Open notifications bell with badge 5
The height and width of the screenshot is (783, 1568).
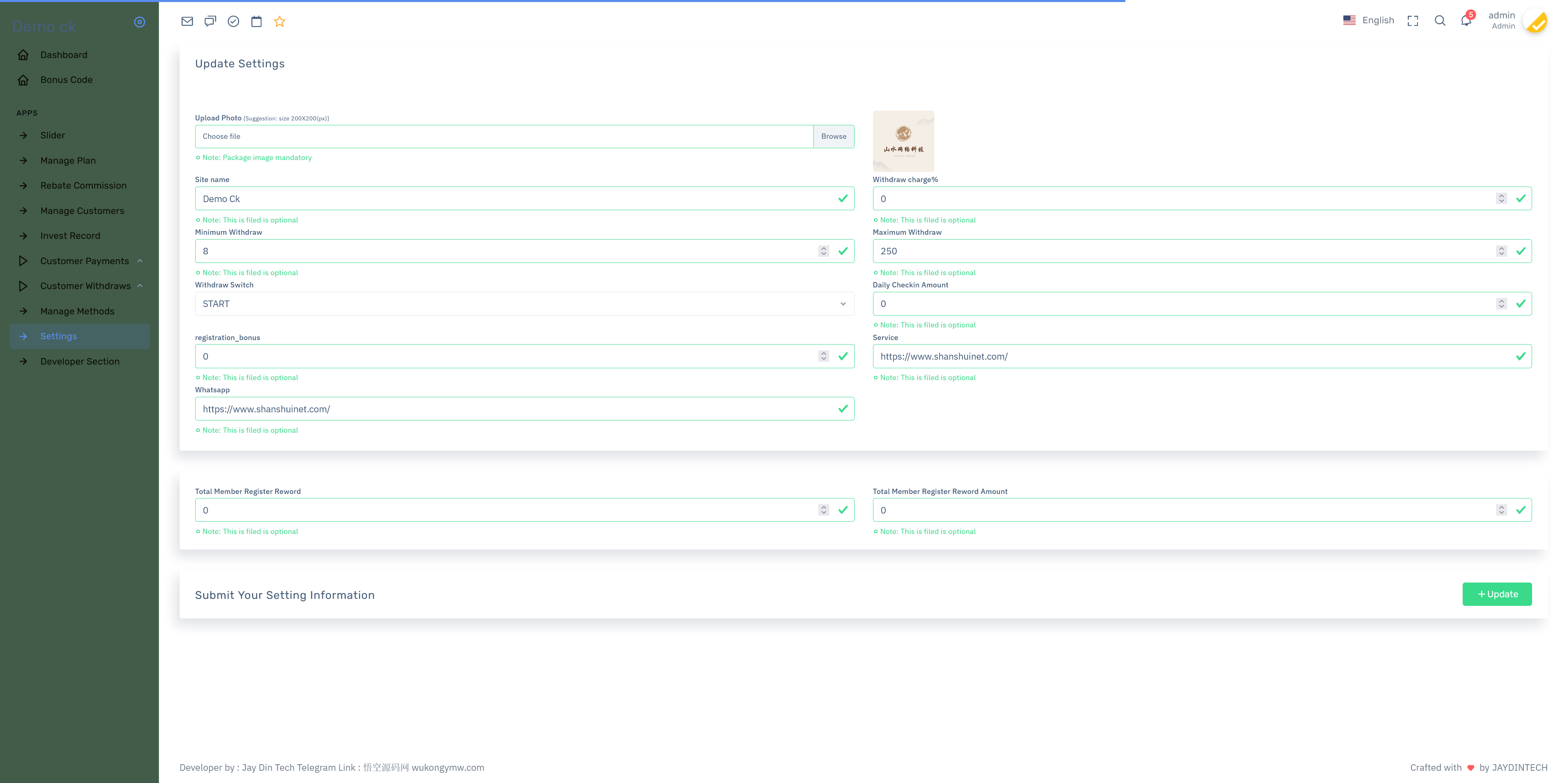[1466, 21]
